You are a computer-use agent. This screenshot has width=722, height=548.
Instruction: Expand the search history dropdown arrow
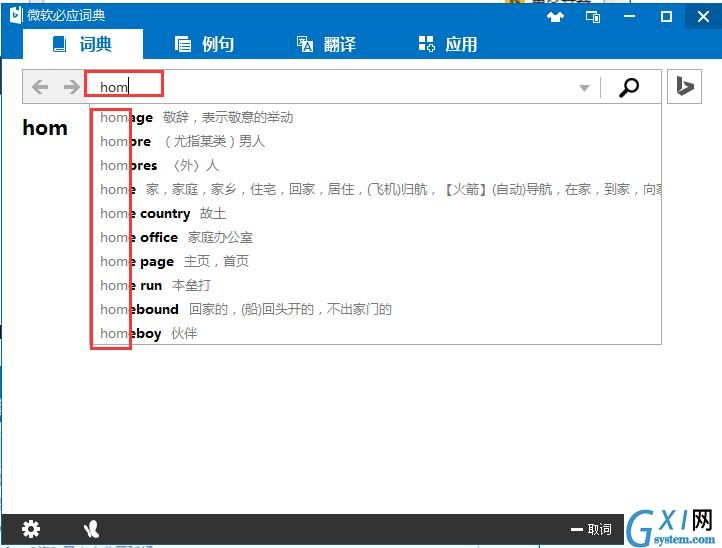click(584, 87)
